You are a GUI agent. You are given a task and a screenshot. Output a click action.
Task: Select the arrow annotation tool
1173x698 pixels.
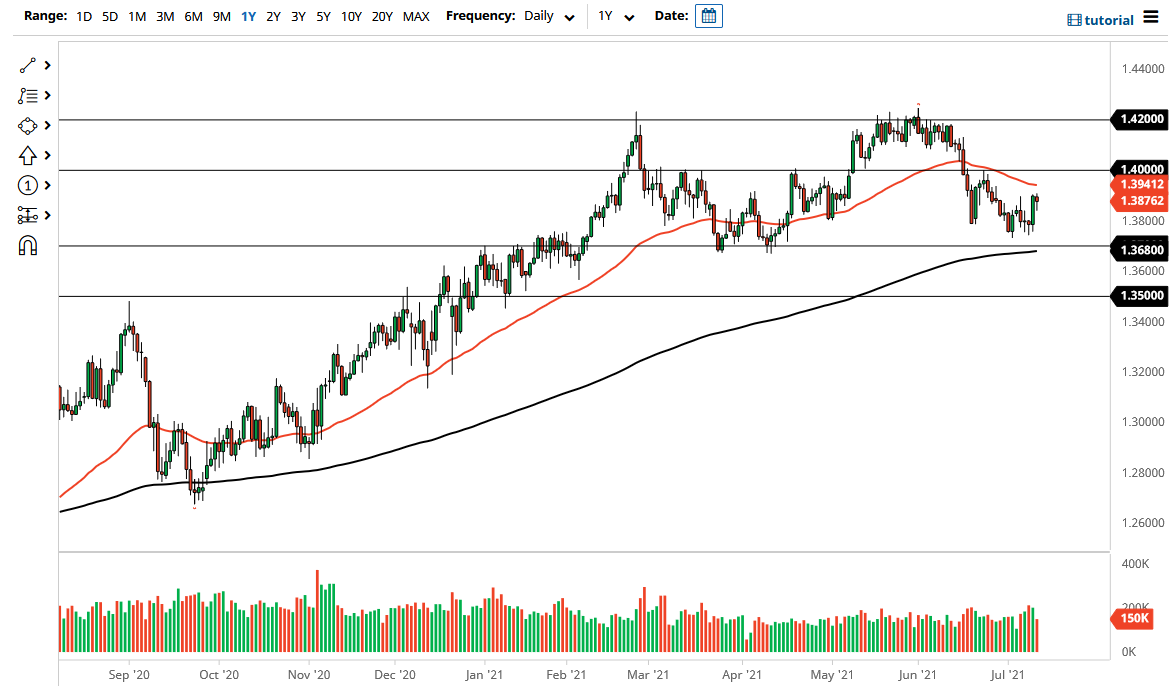point(28,155)
